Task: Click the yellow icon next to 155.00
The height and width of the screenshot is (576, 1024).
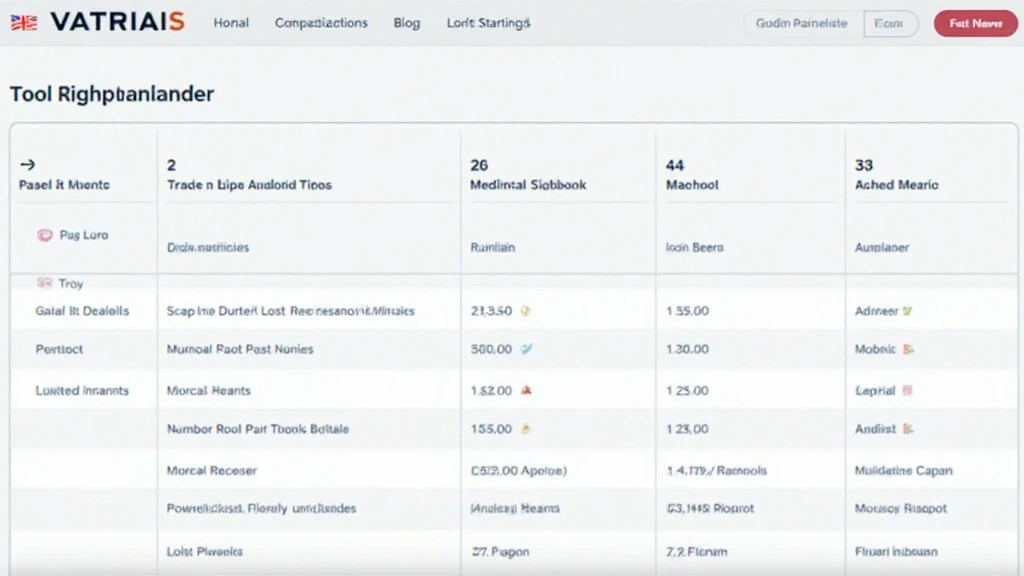Action: [528, 428]
